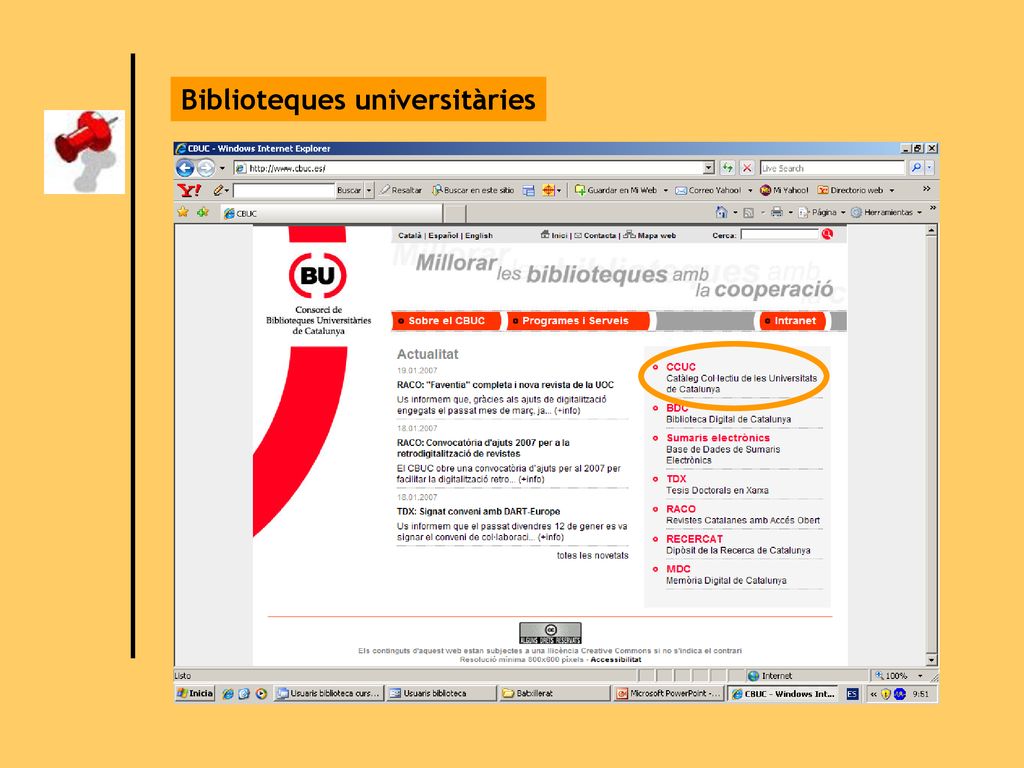Click the Resaltar highlighter button
The height and width of the screenshot is (768, 1024).
400,190
